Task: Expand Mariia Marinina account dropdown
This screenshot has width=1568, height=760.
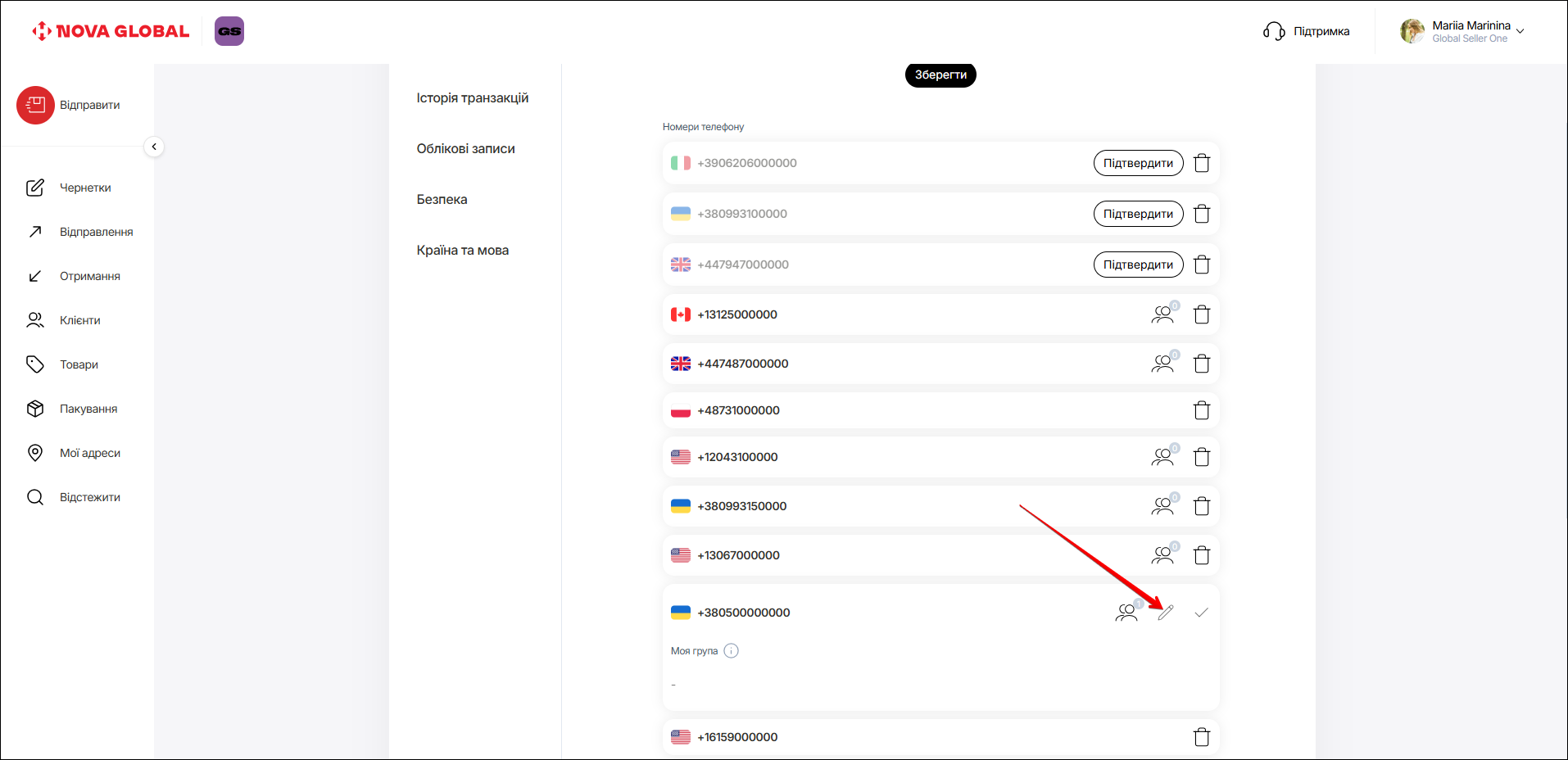Action: 1520,31
